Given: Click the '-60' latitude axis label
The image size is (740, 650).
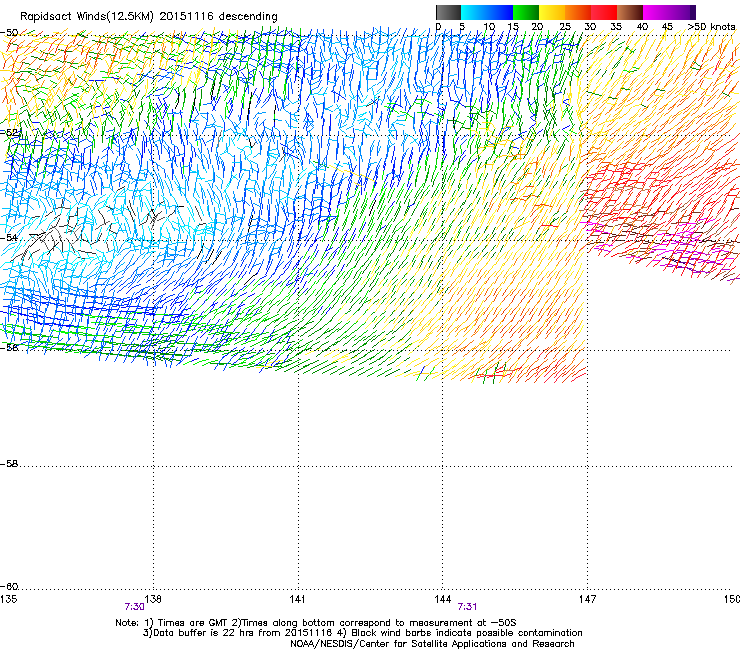Looking at the screenshot, I should pyautogui.click(x=9, y=587).
